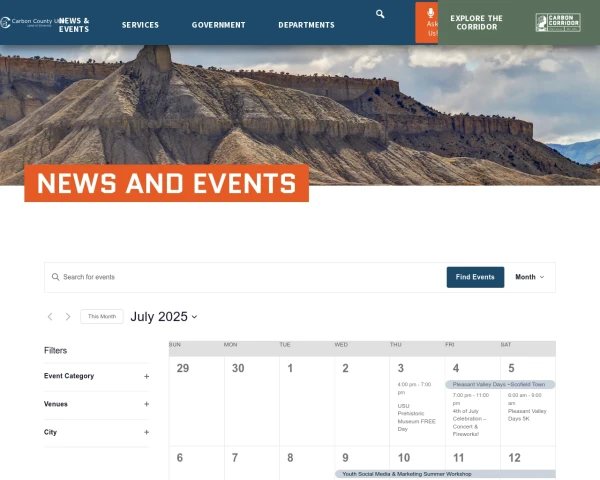600x480 pixels.
Task: Click the Carbon County logo
Action: pyautogui.click(x=29, y=22)
